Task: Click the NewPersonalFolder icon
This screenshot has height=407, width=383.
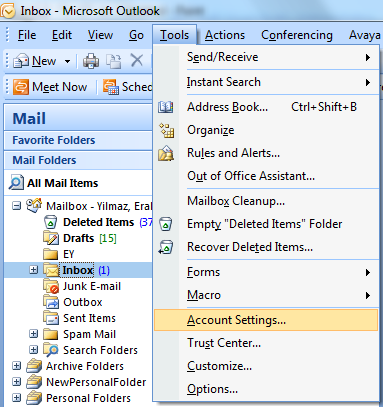Action: click(34, 382)
